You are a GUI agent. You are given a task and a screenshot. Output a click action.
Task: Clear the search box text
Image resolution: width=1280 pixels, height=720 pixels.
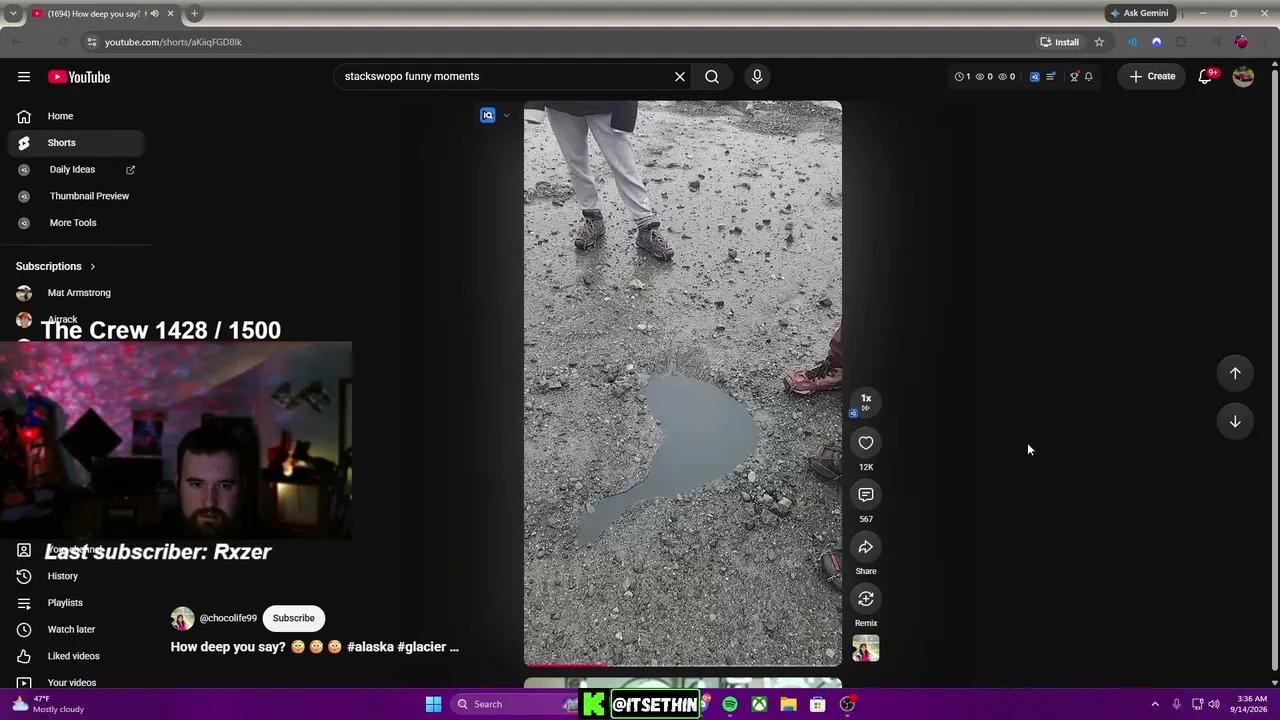tap(680, 76)
